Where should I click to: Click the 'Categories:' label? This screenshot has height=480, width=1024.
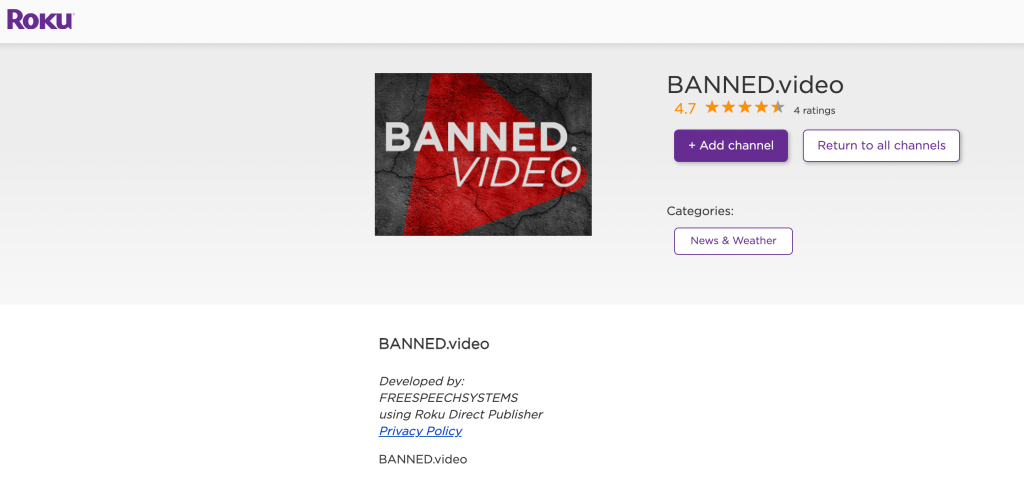700,211
